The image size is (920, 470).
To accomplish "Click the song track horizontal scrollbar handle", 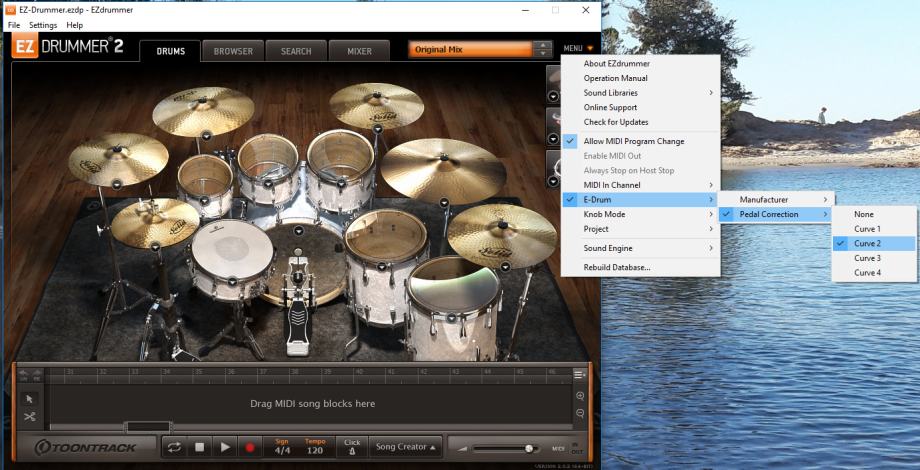I will [149, 427].
